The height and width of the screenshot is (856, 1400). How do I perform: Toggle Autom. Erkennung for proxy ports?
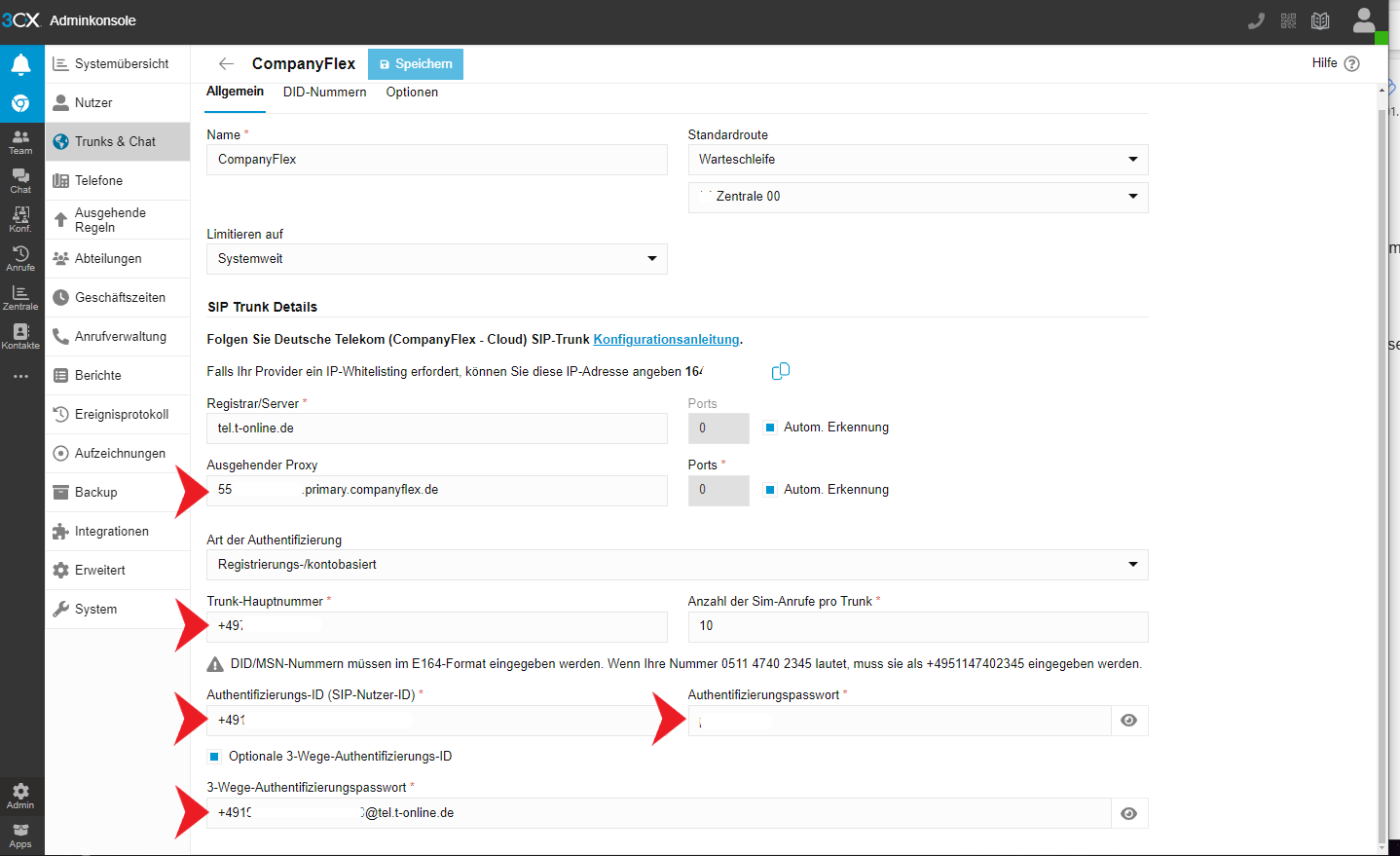point(770,490)
